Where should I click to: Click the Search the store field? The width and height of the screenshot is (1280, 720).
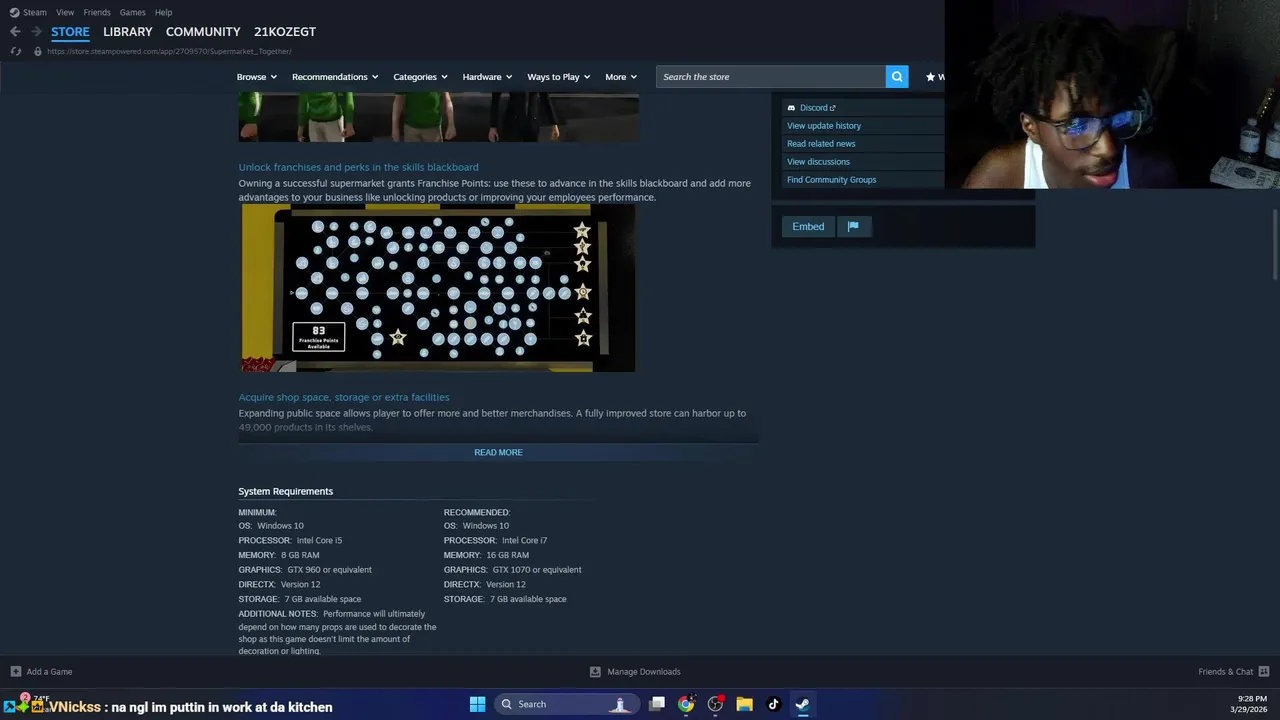point(770,77)
